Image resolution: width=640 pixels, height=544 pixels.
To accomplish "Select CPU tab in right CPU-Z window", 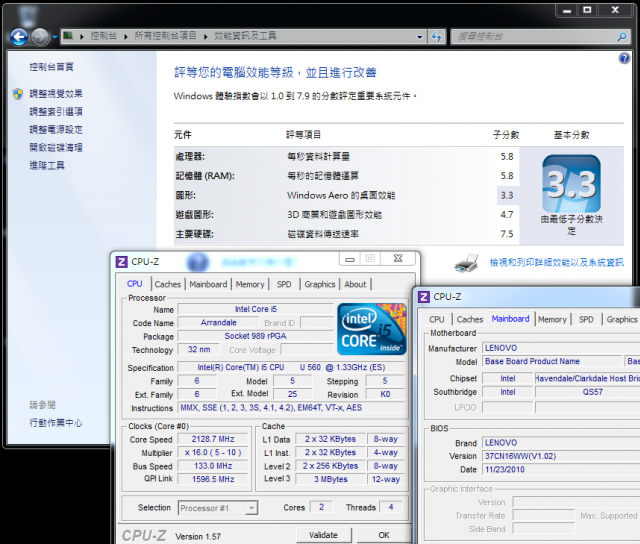I will point(437,320).
